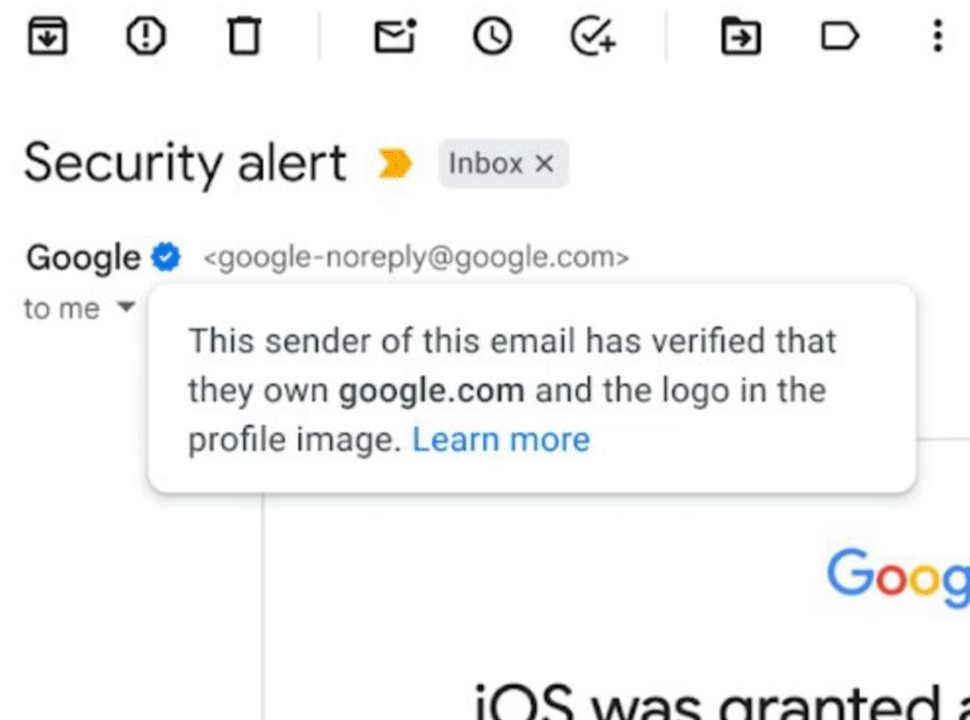Click the Google sender name

(x=84, y=257)
